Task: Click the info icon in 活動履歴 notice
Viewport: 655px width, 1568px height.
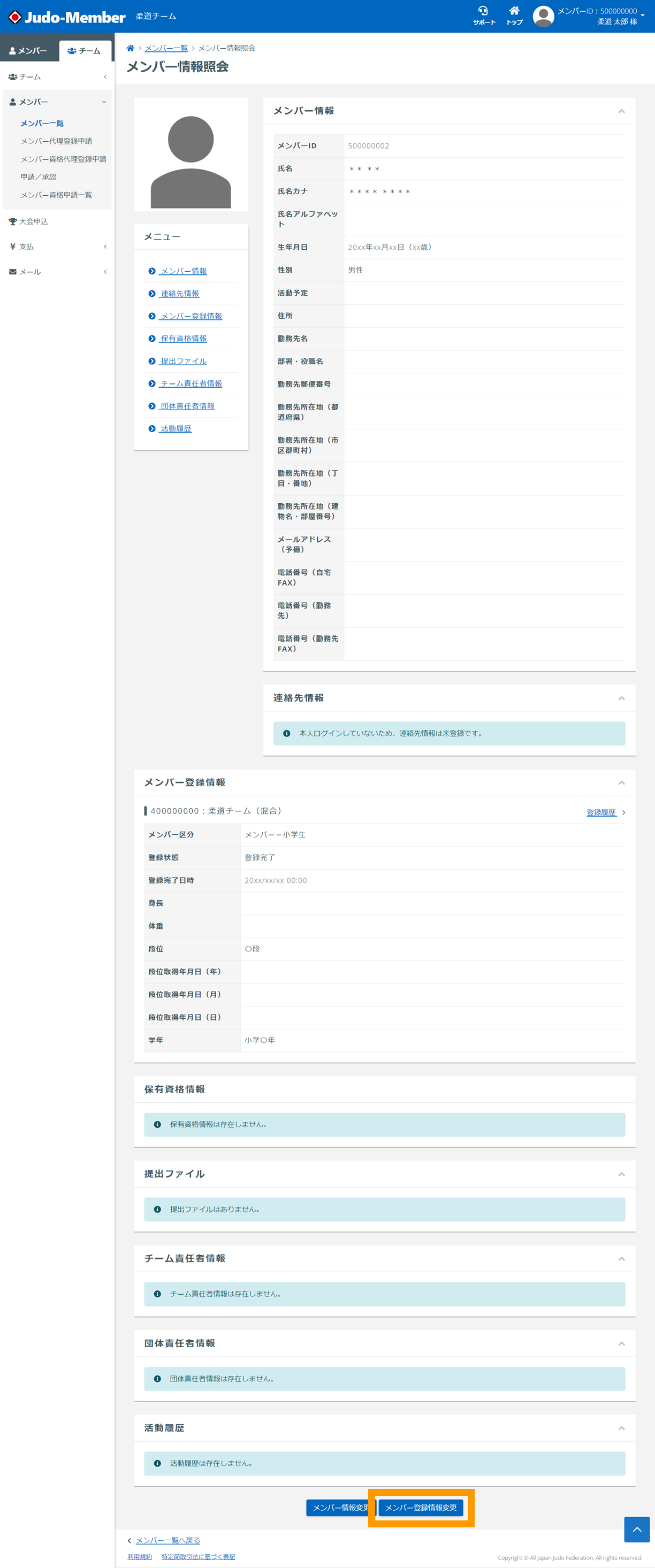Action: tap(157, 1463)
